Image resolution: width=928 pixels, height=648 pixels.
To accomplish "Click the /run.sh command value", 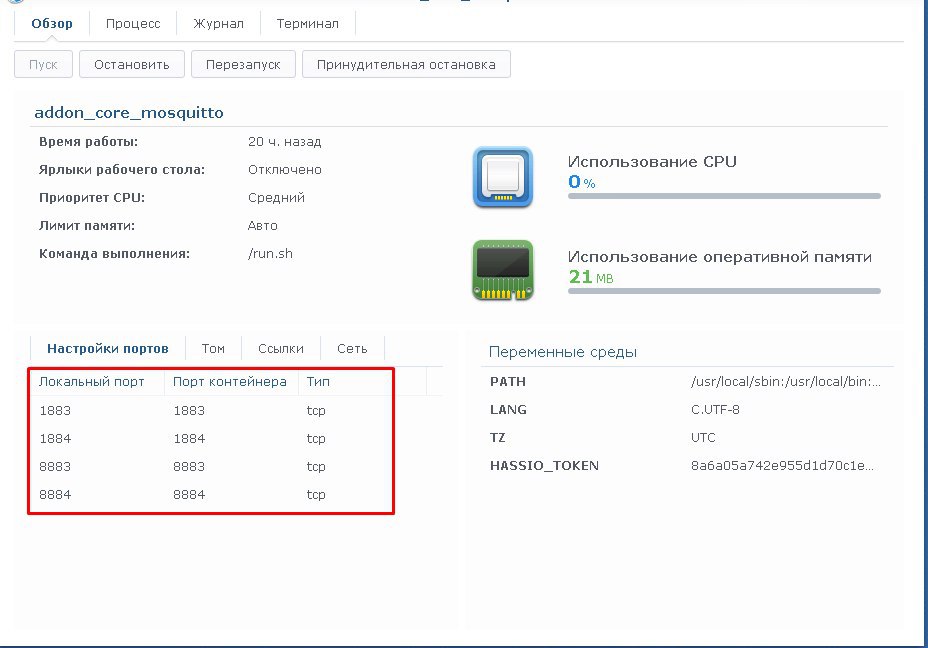I will (x=270, y=253).
